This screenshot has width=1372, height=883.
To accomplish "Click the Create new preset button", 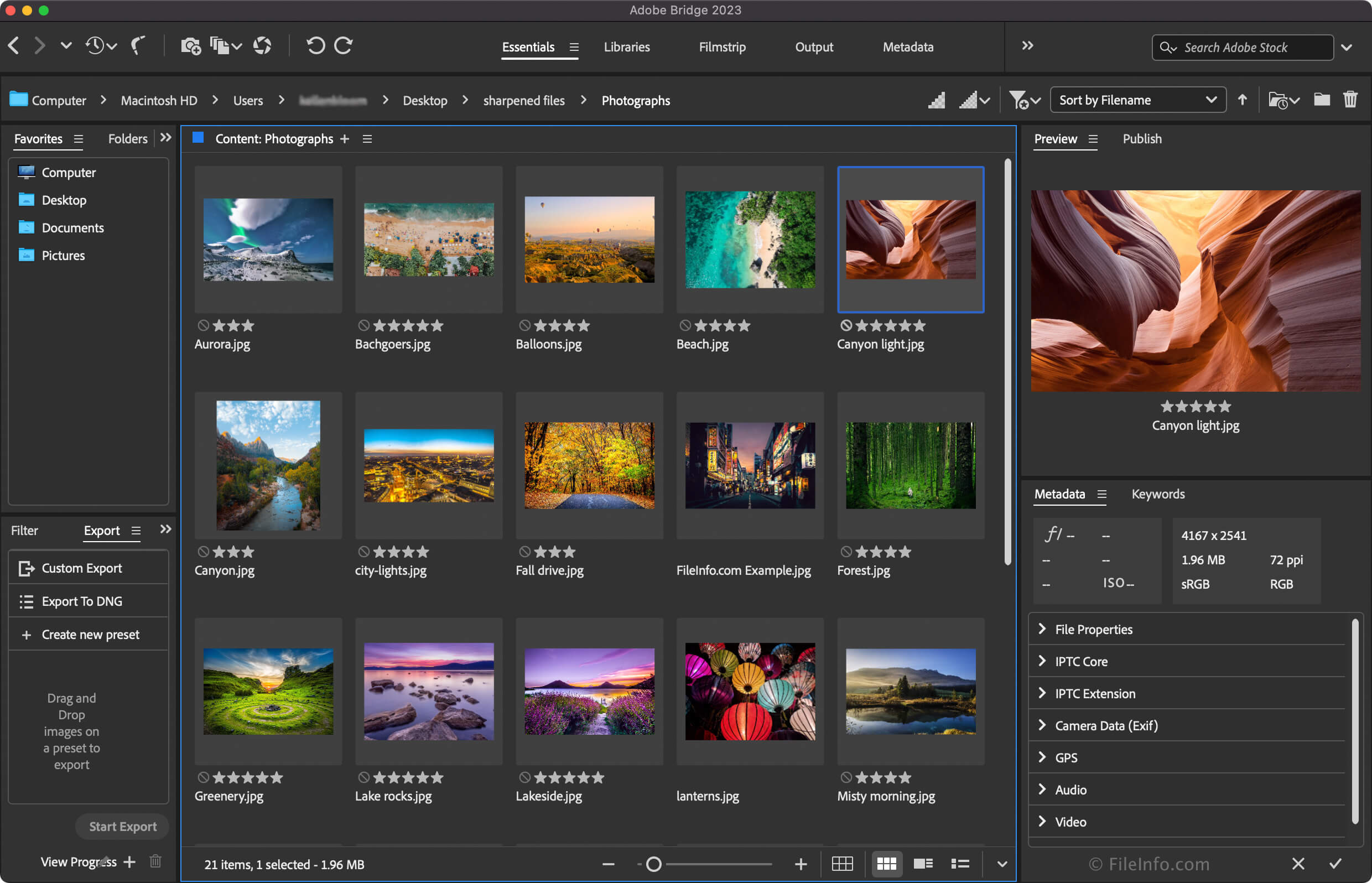I will pos(90,633).
